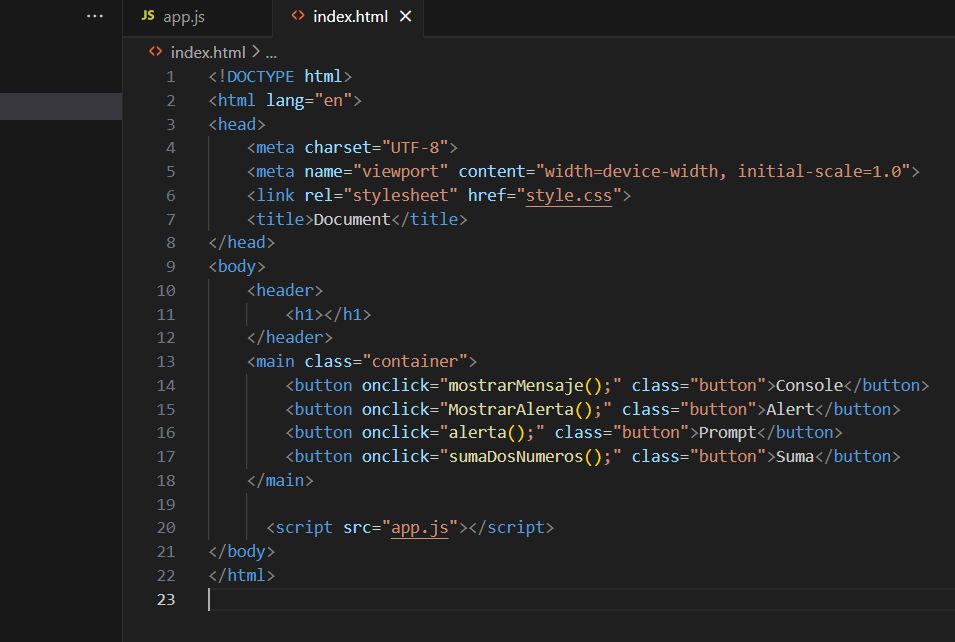Open the sidebar more actions ellipsis
Viewport: 955px width, 642px height.
pos(95,16)
